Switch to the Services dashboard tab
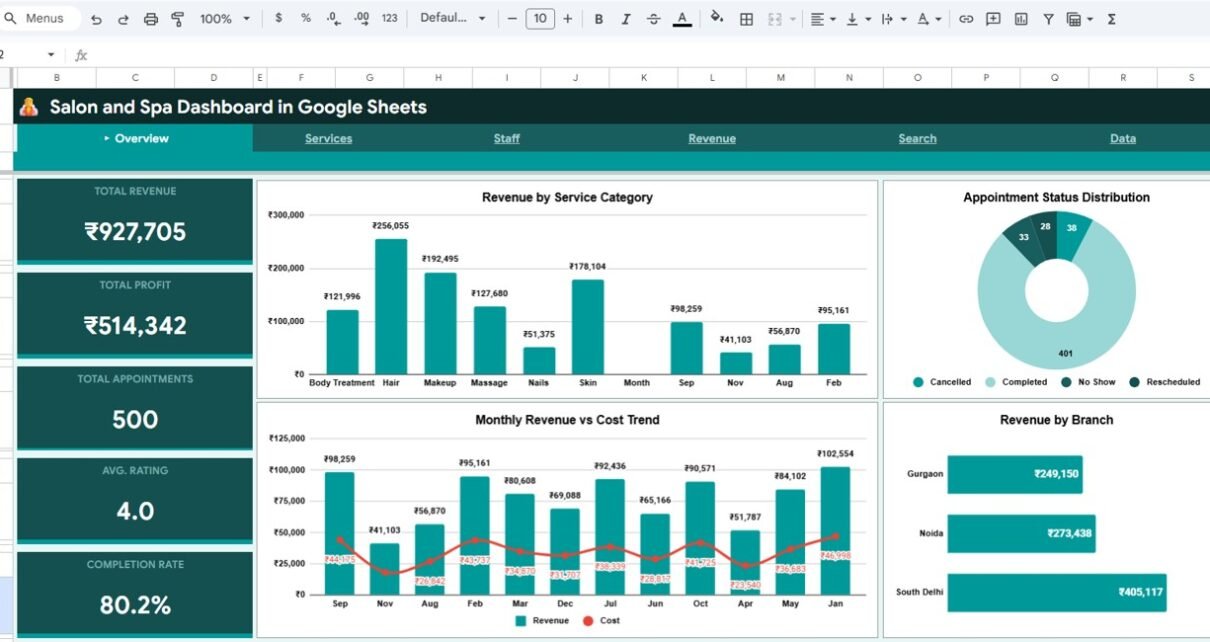This screenshot has height=642, width=1210. click(328, 139)
